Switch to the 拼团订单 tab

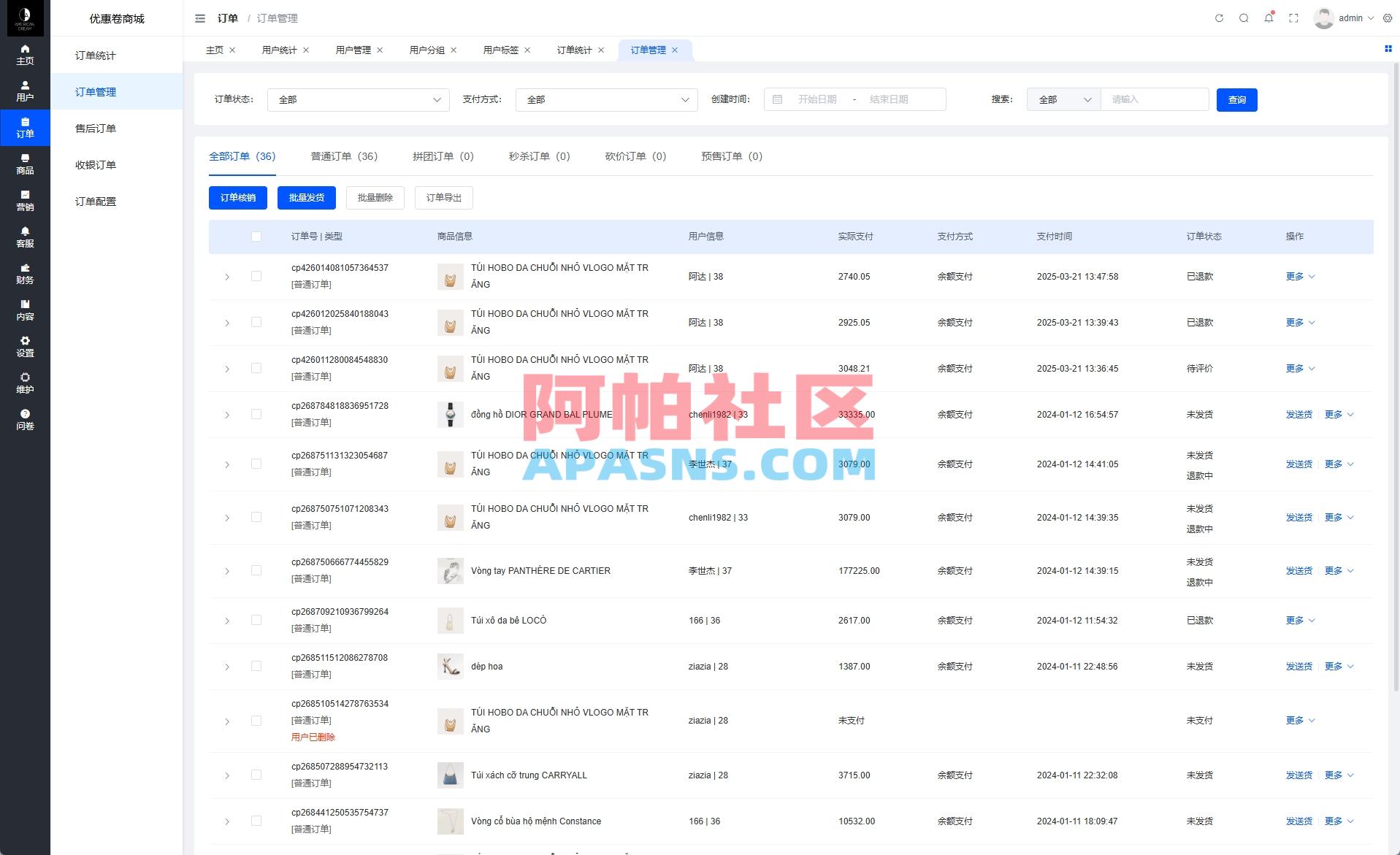[443, 156]
